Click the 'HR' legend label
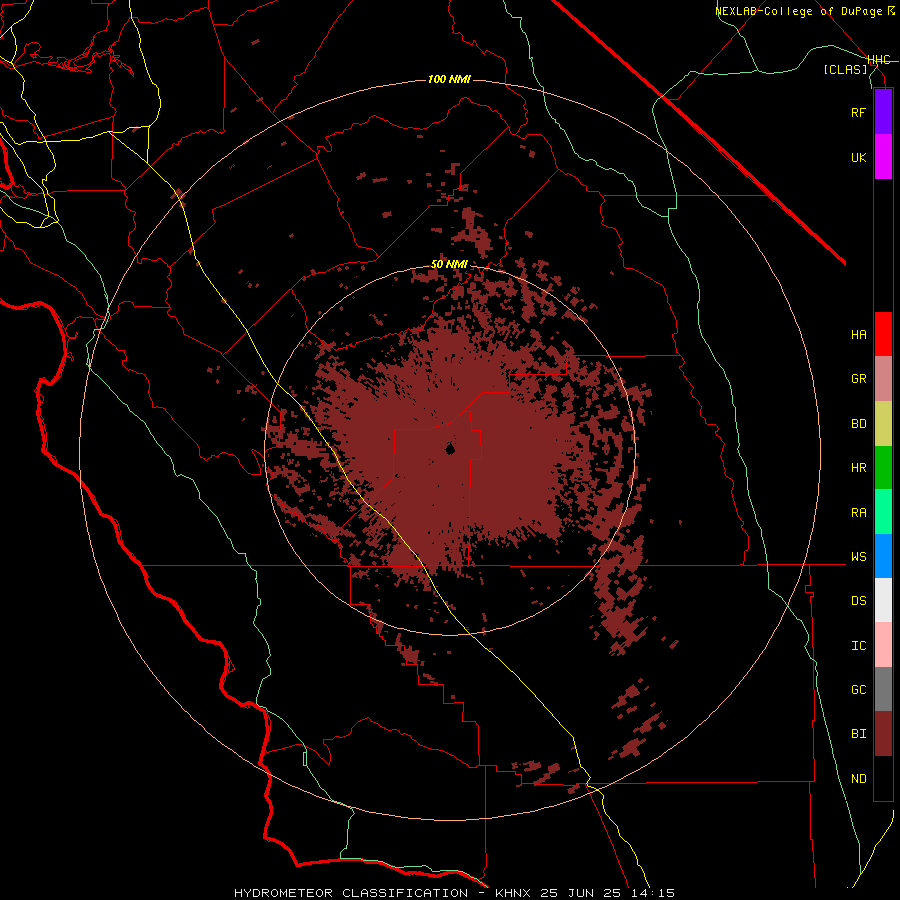The width and height of the screenshot is (900, 900). coord(858,468)
